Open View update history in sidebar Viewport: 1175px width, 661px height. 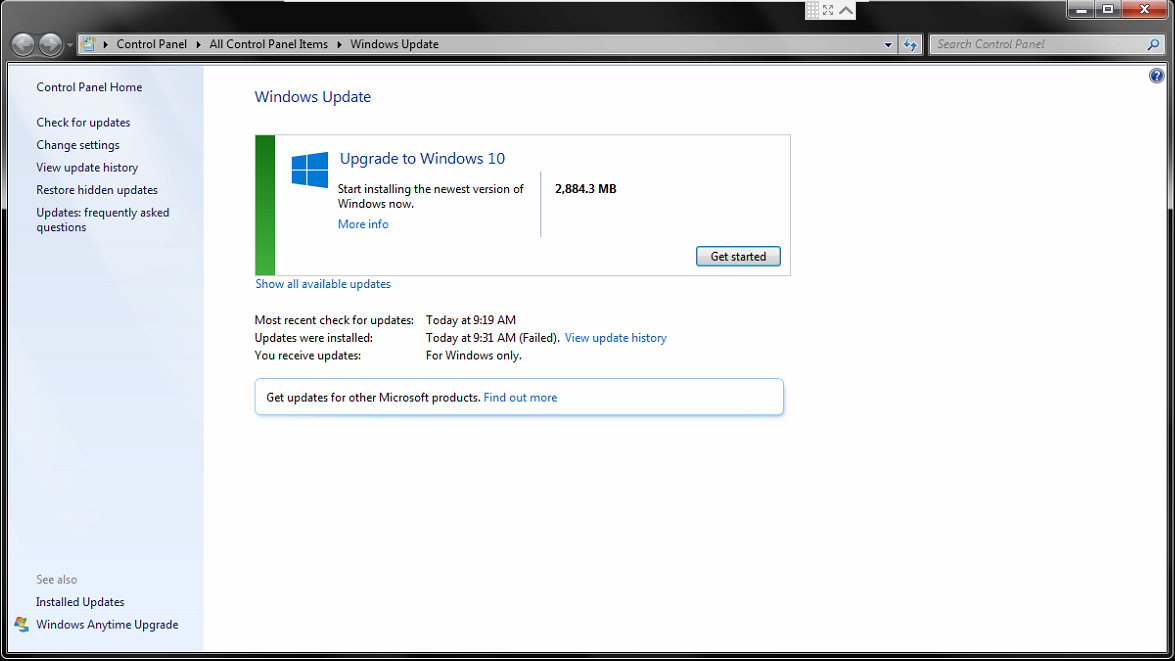coord(87,167)
